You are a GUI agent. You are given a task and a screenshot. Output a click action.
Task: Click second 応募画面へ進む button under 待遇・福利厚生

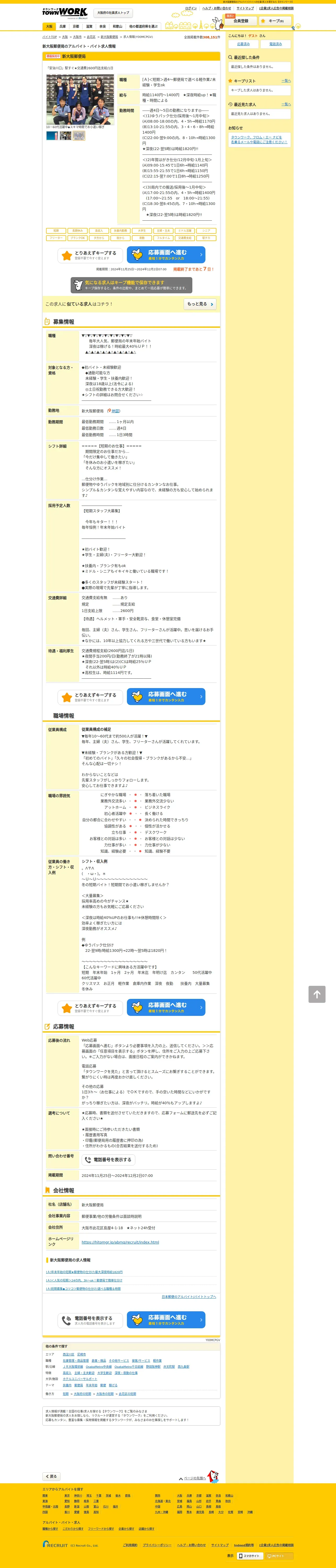[x=166, y=697]
